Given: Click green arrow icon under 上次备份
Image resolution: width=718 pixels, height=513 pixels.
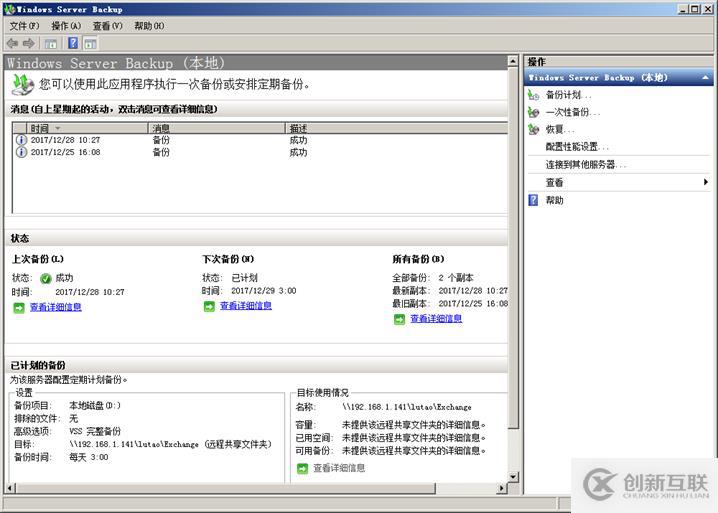Looking at the screenshot, I should tap(19, 308).
